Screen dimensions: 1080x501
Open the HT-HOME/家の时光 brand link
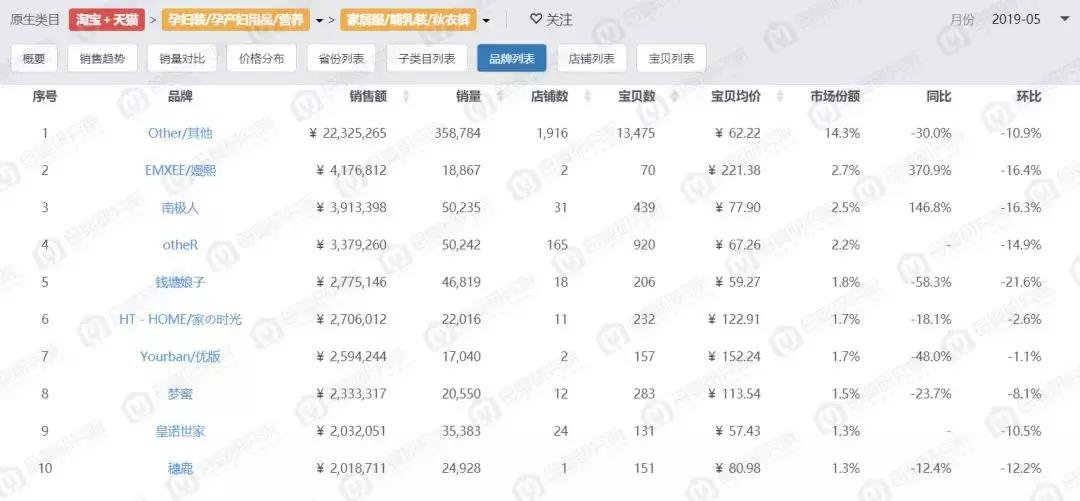pos(180,319)
